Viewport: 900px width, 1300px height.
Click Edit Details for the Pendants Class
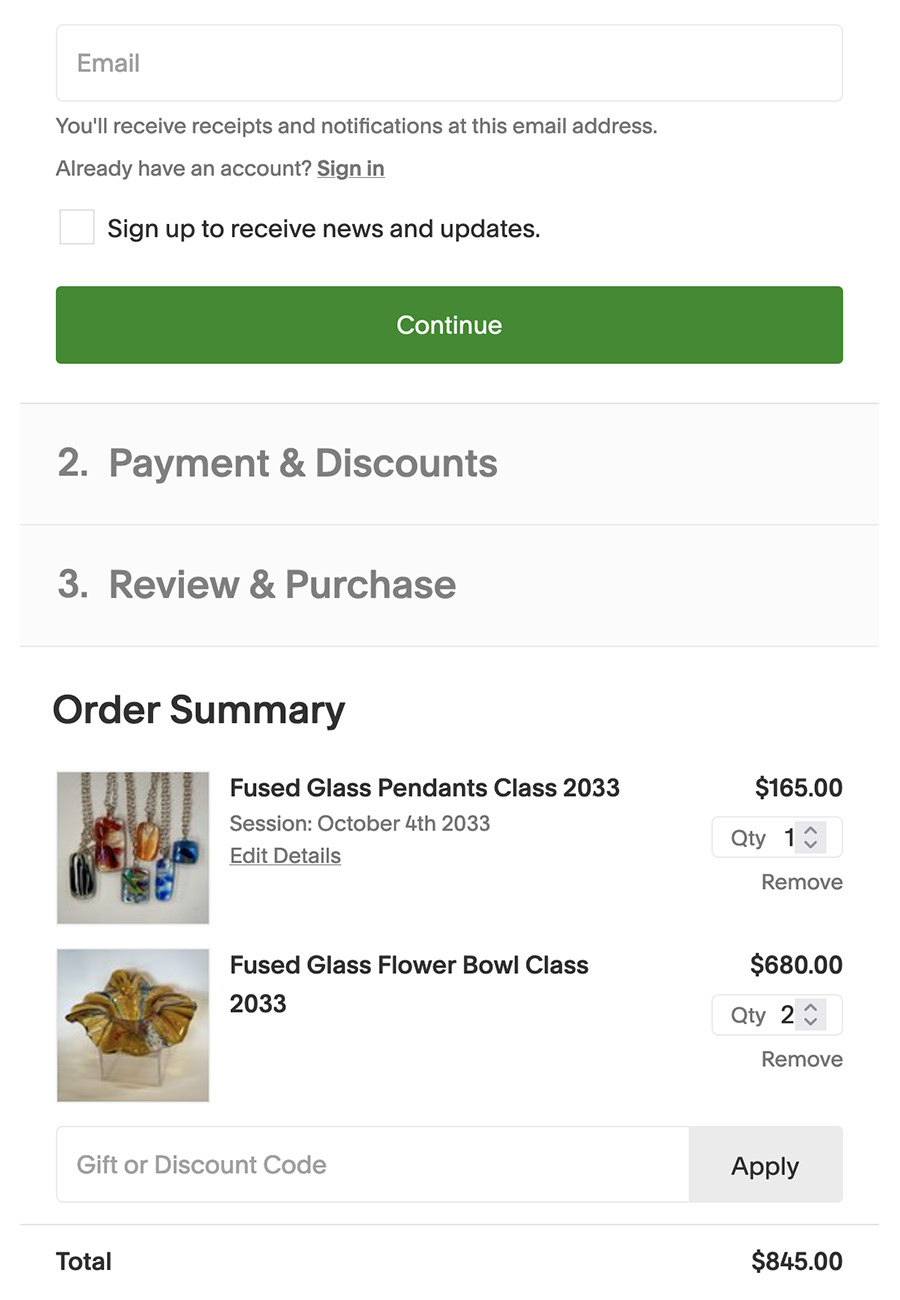(285, 856)
